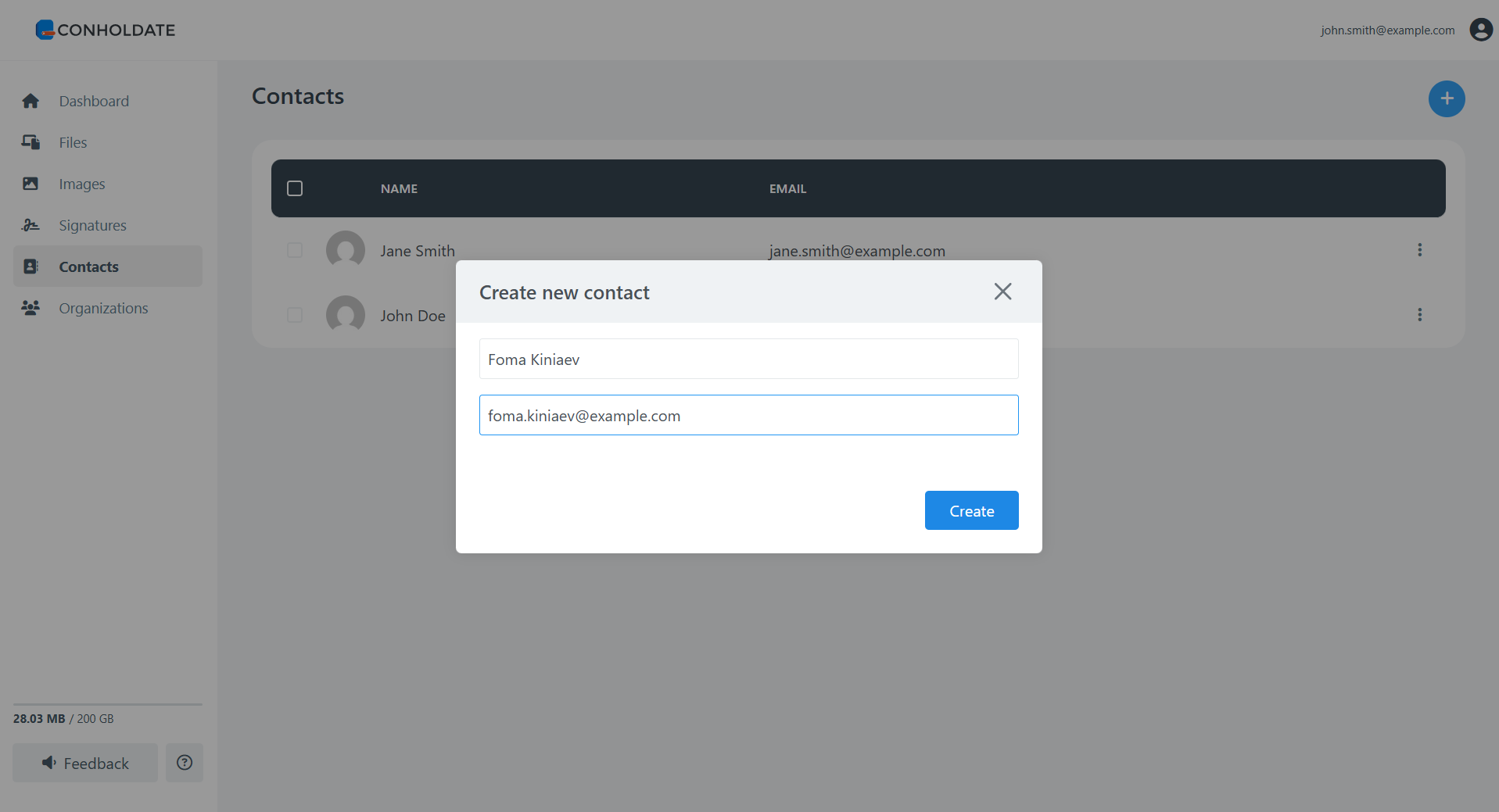Open the Jane Smith row options menu
1499x812 pixels.
pos(1419,250)
